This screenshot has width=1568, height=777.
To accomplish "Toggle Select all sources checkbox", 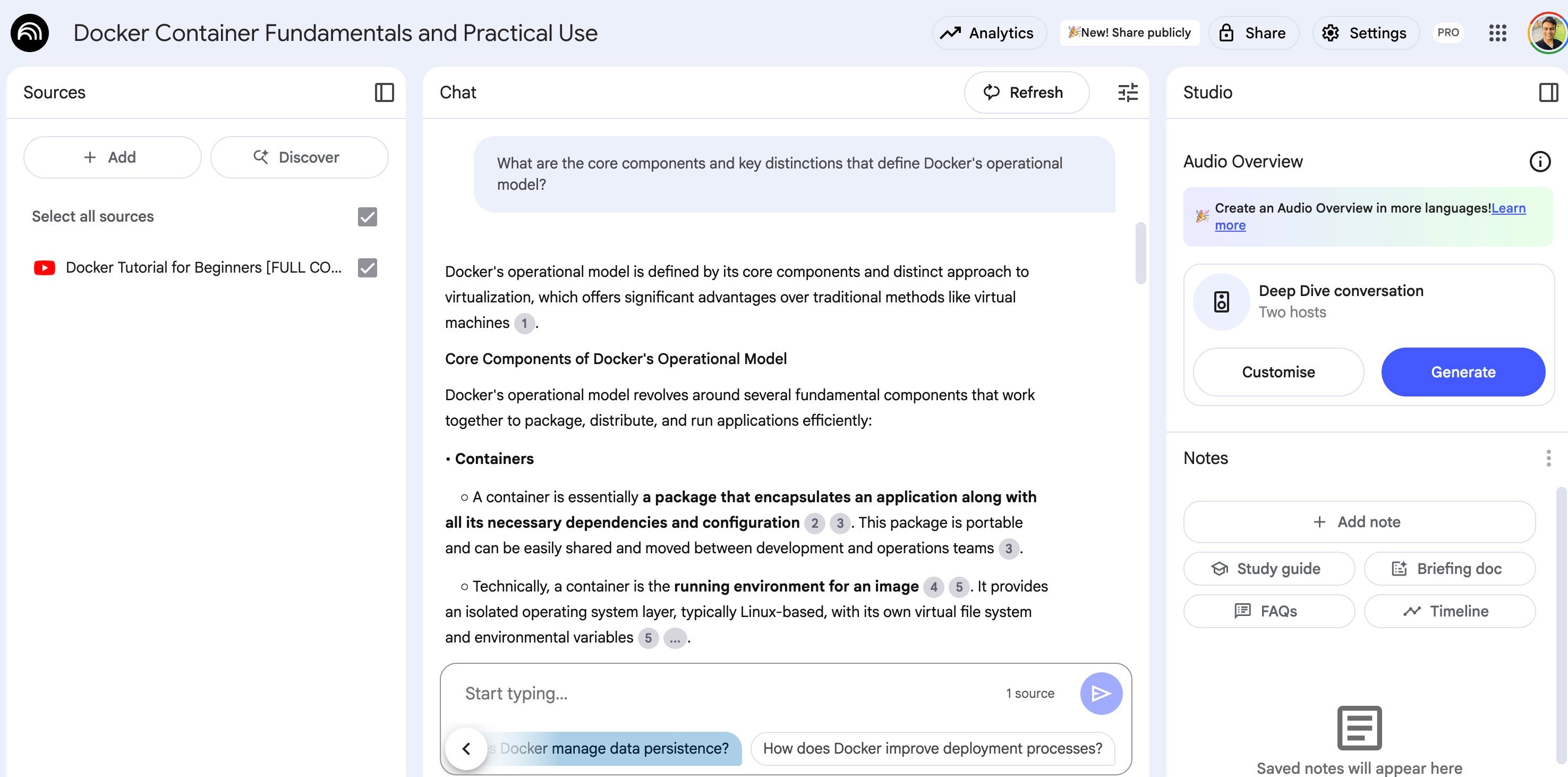I will coord(367,217).
